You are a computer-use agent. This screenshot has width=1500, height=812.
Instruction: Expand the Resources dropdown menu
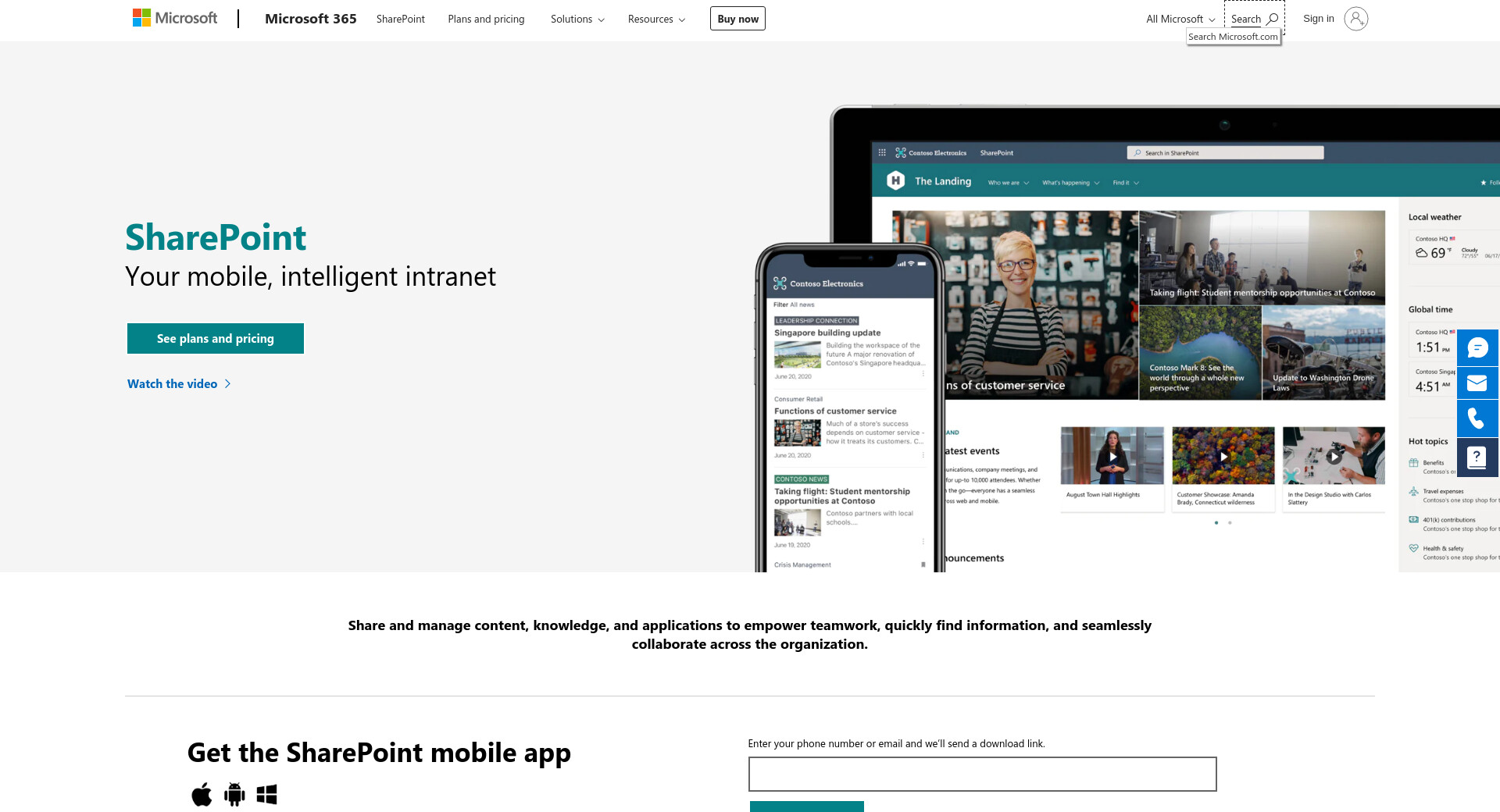coord(656,19)
